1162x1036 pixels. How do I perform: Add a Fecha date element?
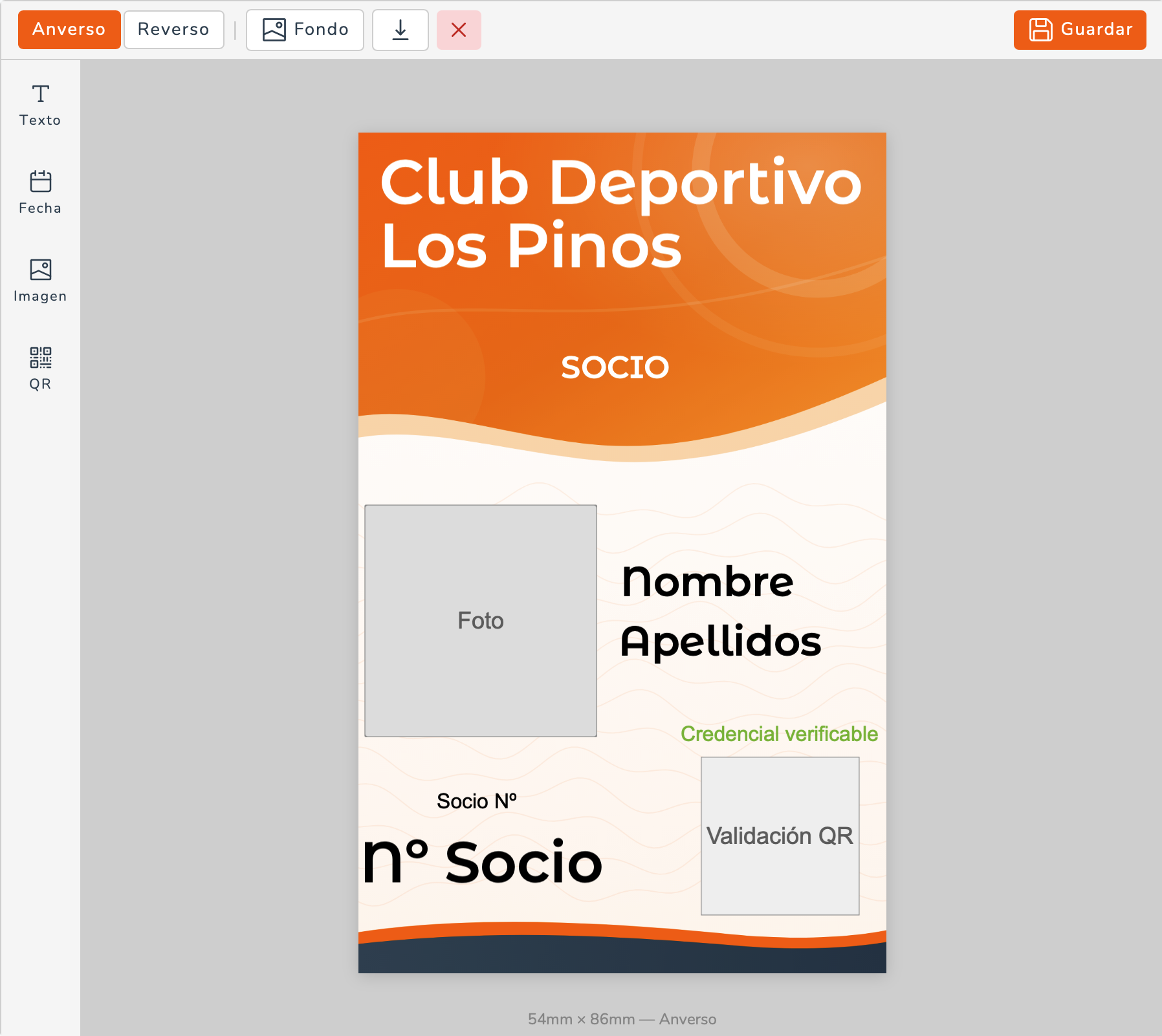[x=40, y=193]
